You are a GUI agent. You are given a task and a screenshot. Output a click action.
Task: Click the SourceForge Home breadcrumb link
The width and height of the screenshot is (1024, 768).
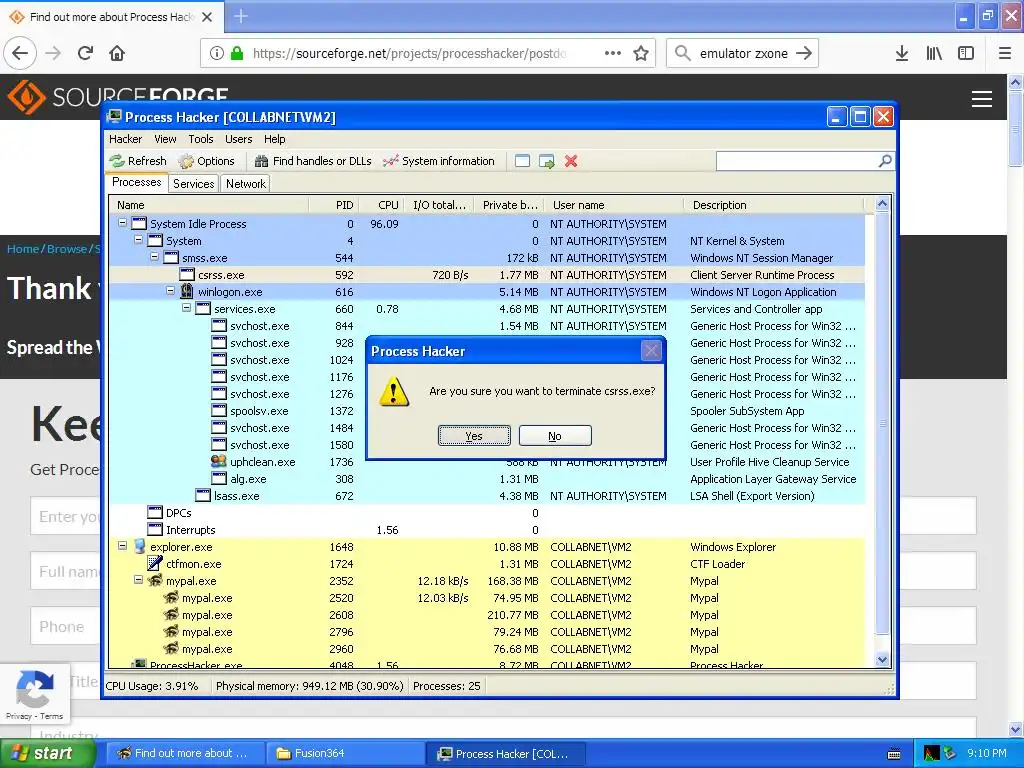[23, 249]
